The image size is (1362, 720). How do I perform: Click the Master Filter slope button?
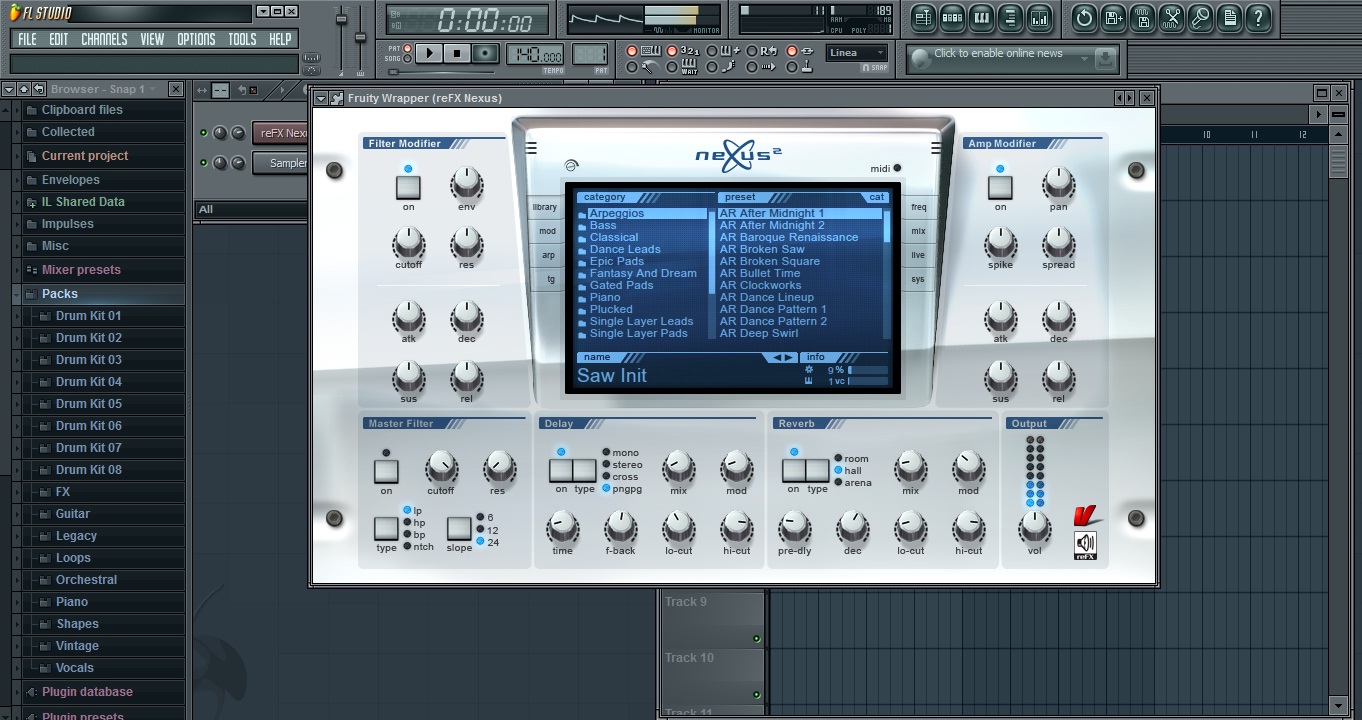coord(459,528)
